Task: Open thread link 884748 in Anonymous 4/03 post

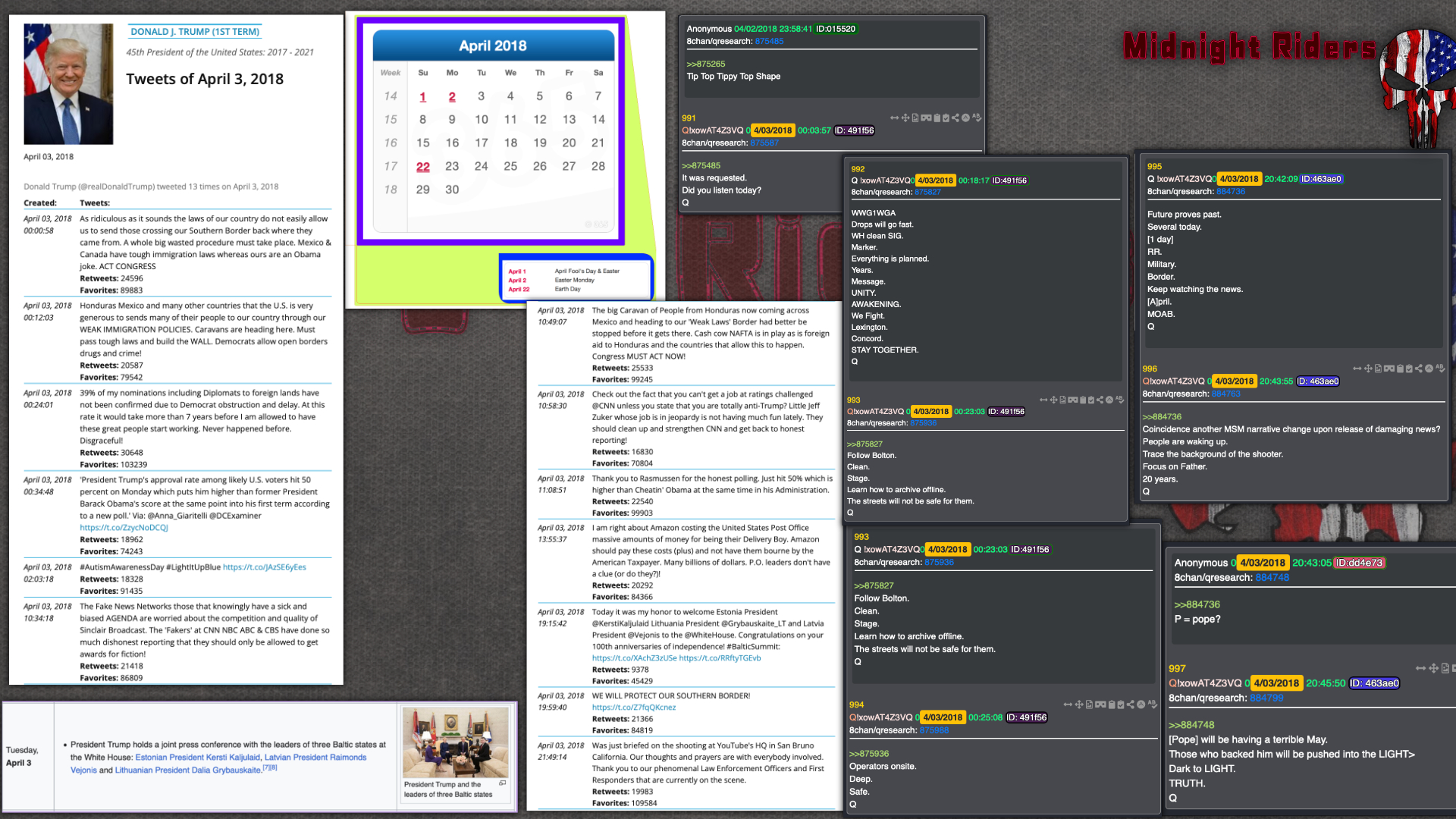Action: pyautogui.click(x=1272, y=577)
